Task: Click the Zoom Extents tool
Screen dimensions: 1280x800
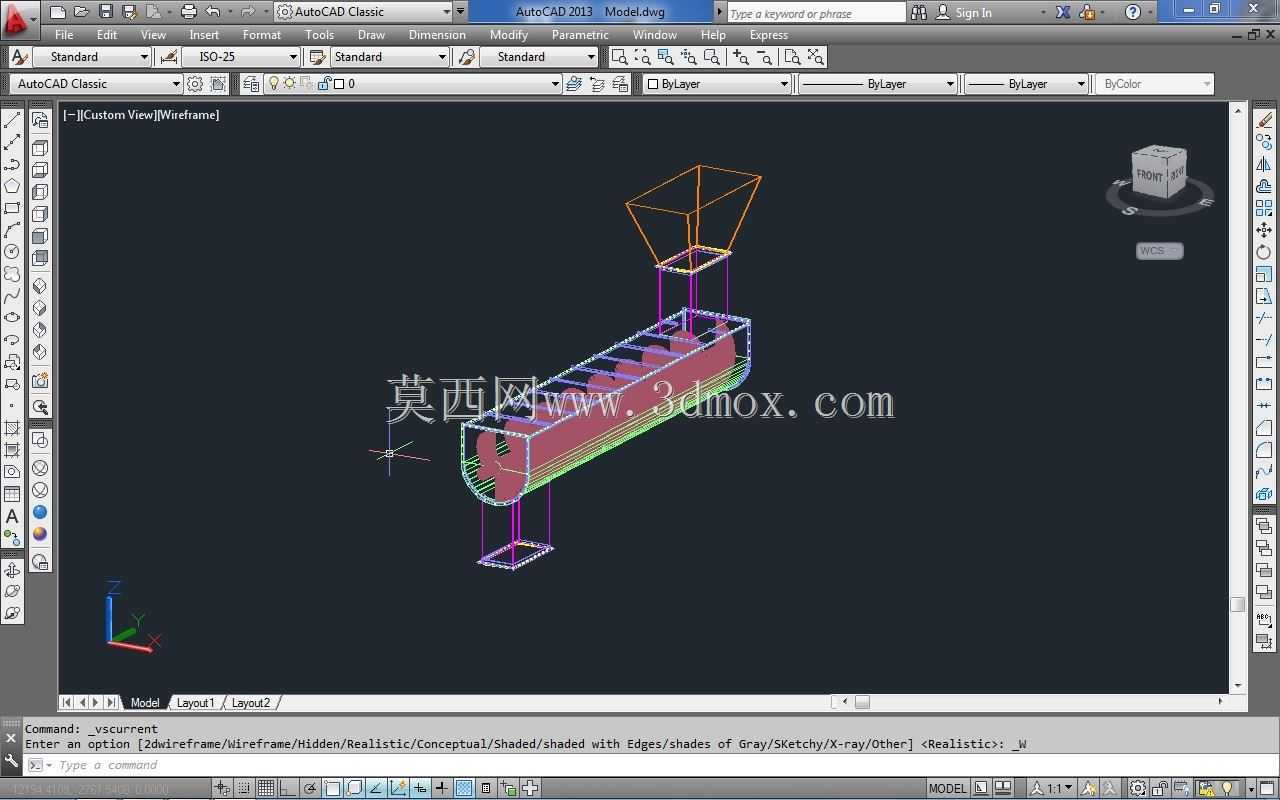Action: click(816, 57)
